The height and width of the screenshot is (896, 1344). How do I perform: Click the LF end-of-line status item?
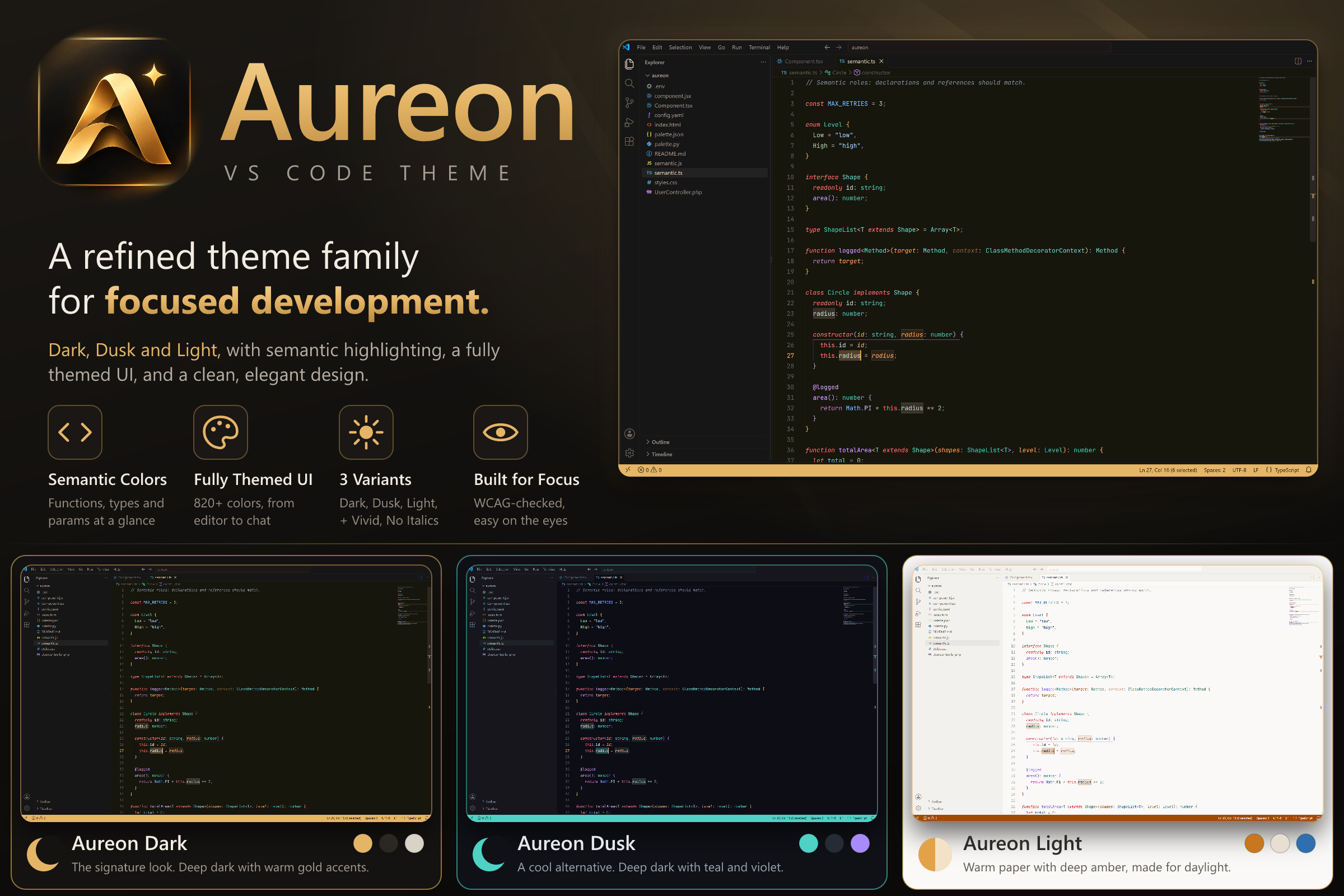tap(1256, 470)
